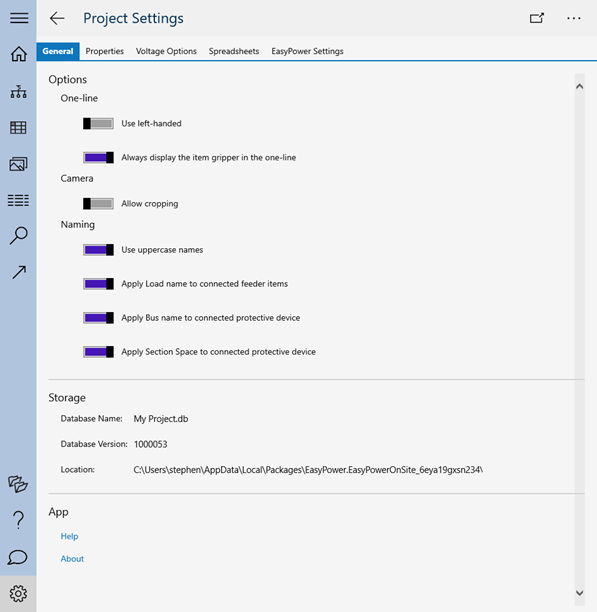Viewport: 597px width, 612px height.
Task: Open the list view icon in sidebar
Action: [x=18, y=200]
